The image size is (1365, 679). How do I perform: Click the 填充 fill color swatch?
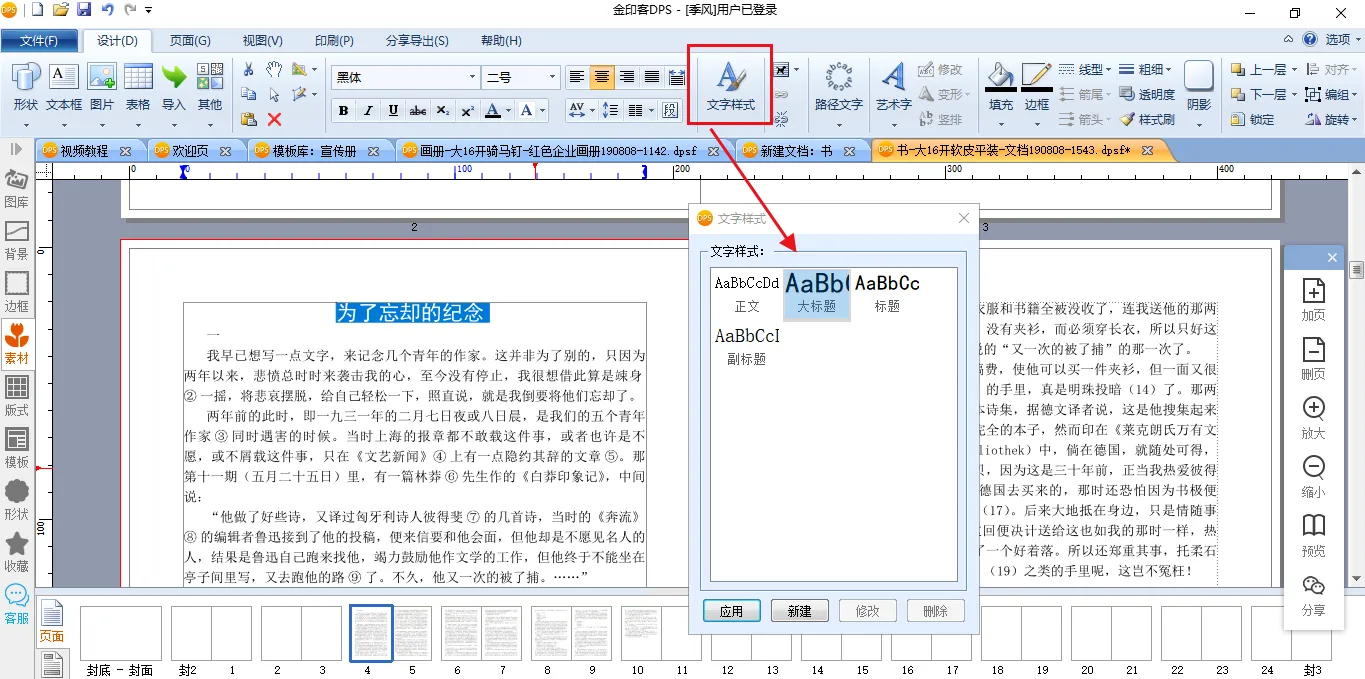[x=999, y=85]
